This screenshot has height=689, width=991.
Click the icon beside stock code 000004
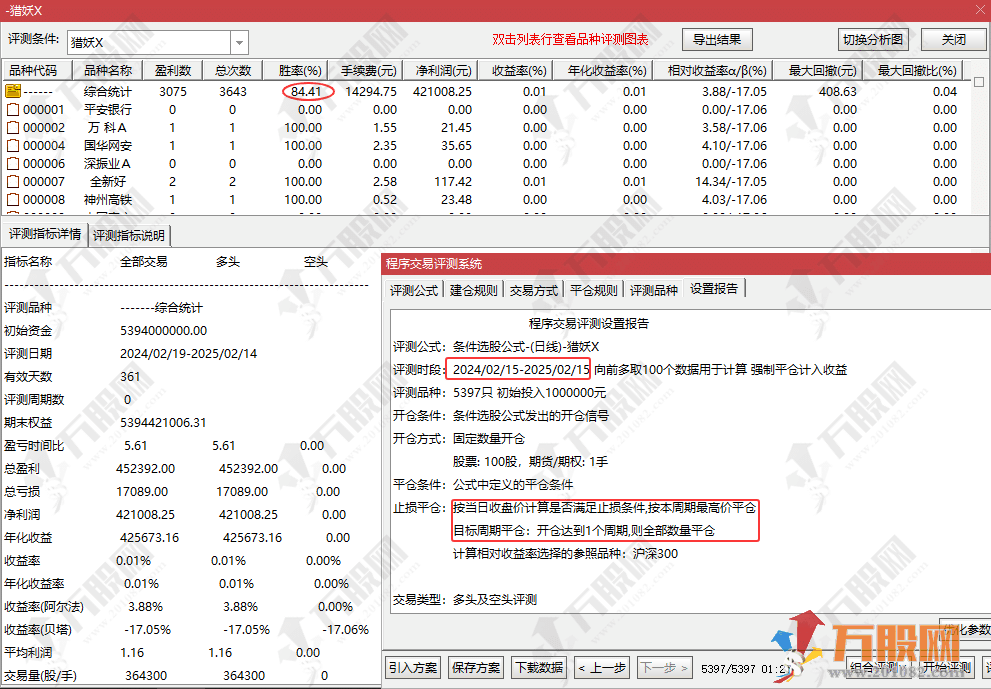pyautogui.click(x=13, y=145)
